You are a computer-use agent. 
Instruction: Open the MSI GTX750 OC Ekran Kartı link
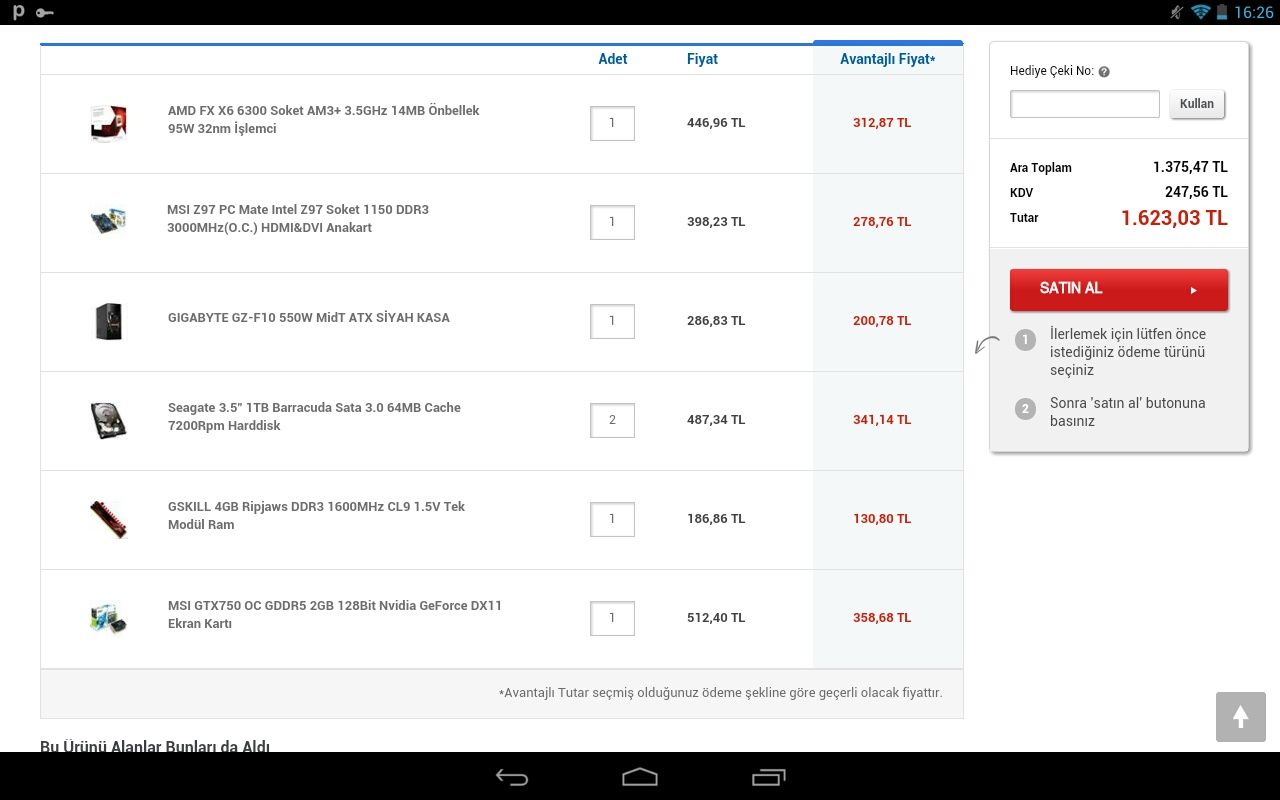coord(335,615)
